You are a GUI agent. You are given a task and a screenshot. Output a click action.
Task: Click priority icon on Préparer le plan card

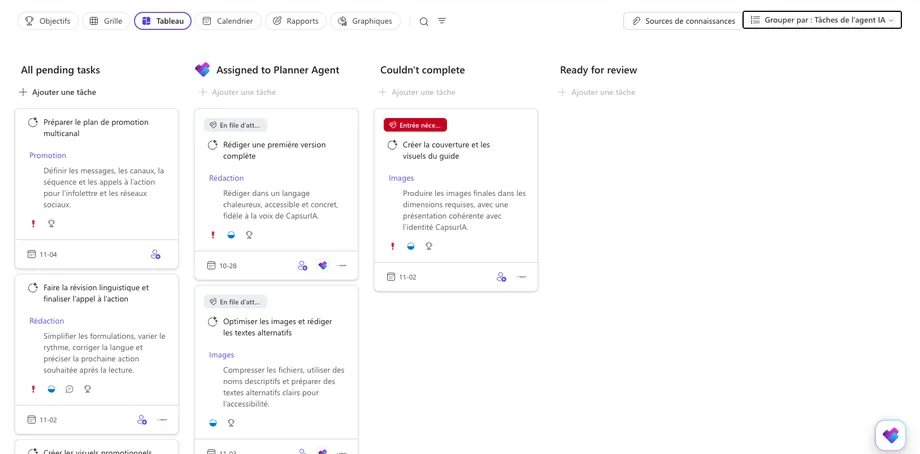click(33, 223)
